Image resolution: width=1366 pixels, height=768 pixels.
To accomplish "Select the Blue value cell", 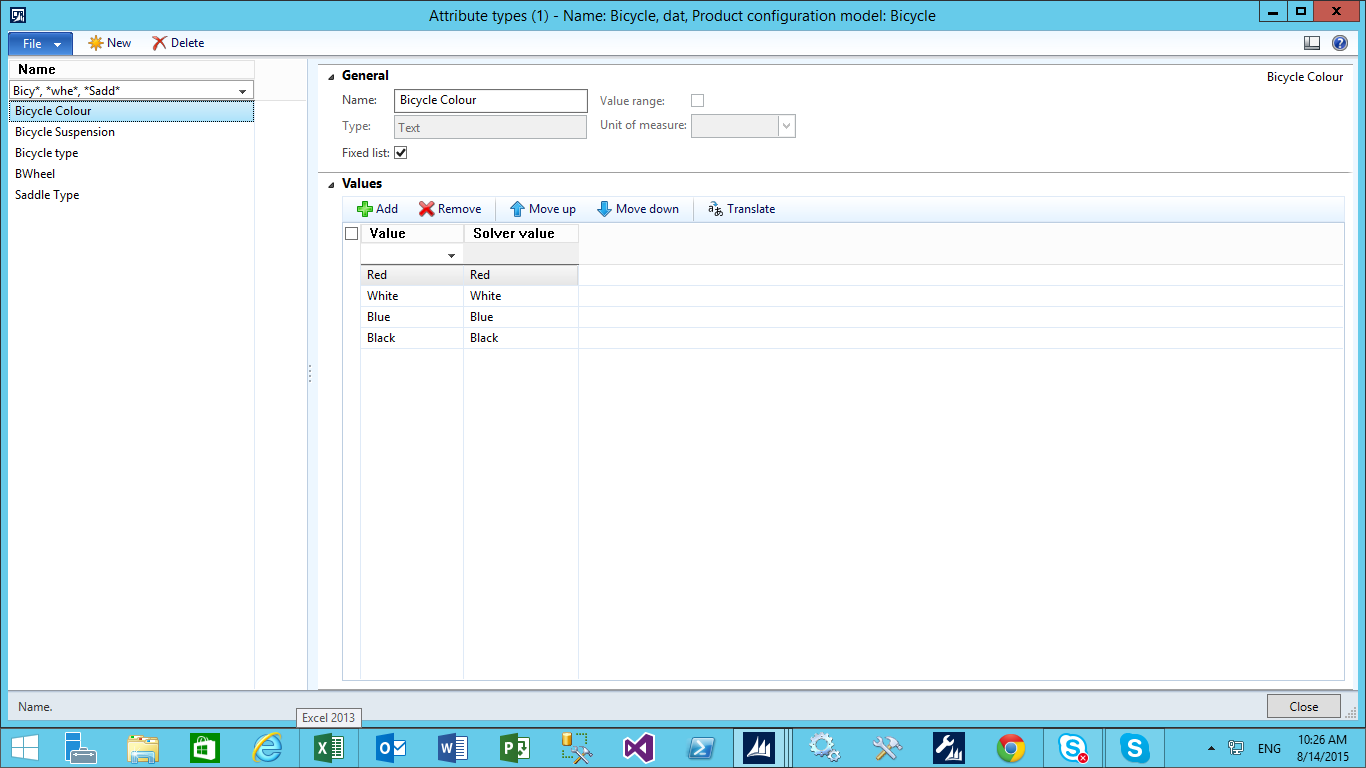I will point(412,317).
